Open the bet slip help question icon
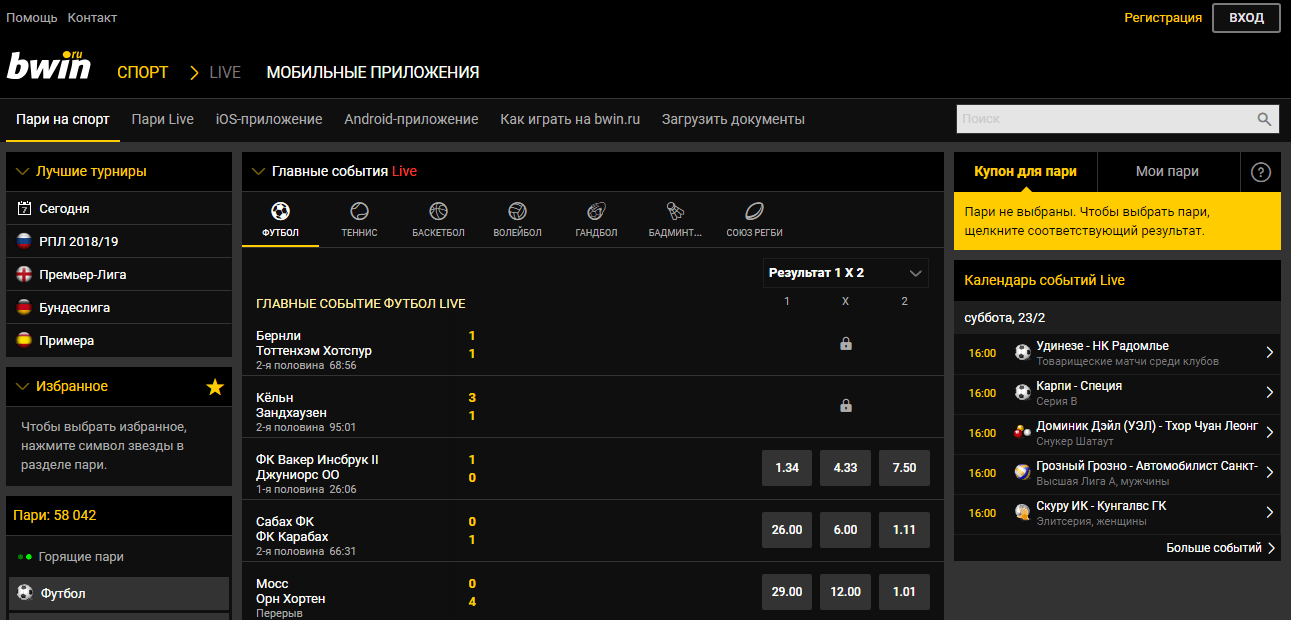The width and height of the screenshot is (1291, 620). tap(1261, 172)
